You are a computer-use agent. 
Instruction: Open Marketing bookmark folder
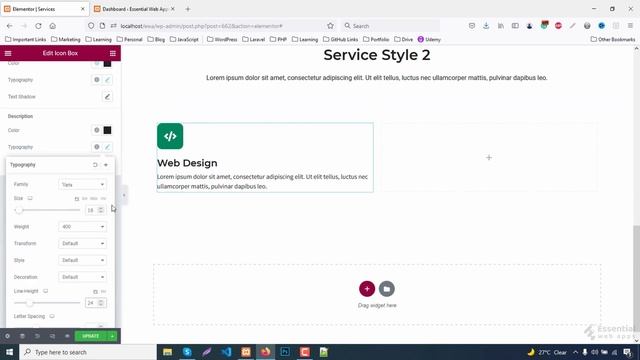[x=66, y=40]
